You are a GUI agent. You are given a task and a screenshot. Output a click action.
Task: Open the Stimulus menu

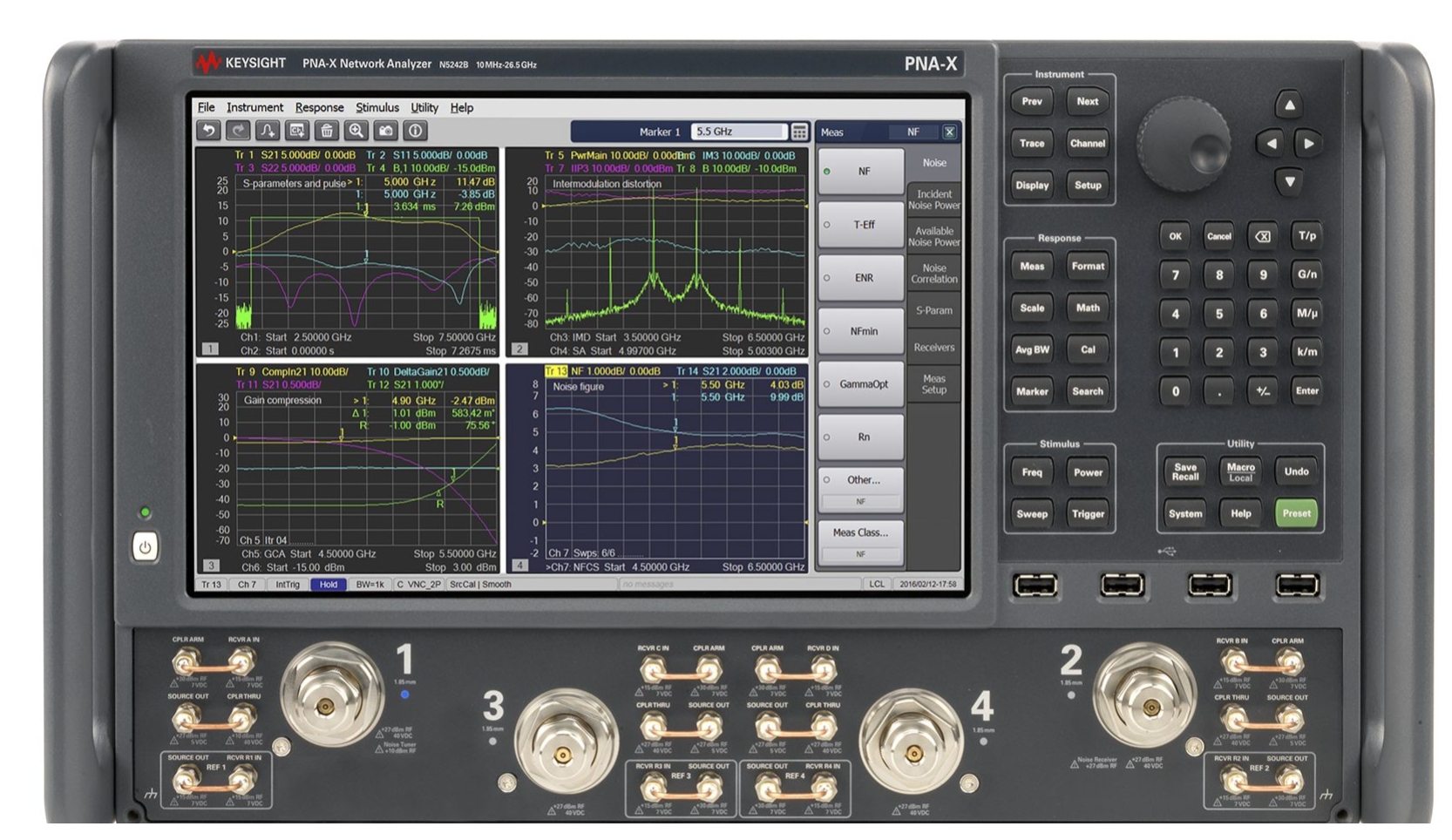[x=377, y=107]
